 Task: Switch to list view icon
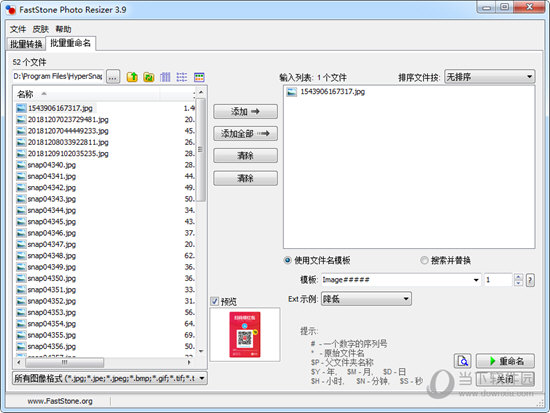click(x=182, y=77)
